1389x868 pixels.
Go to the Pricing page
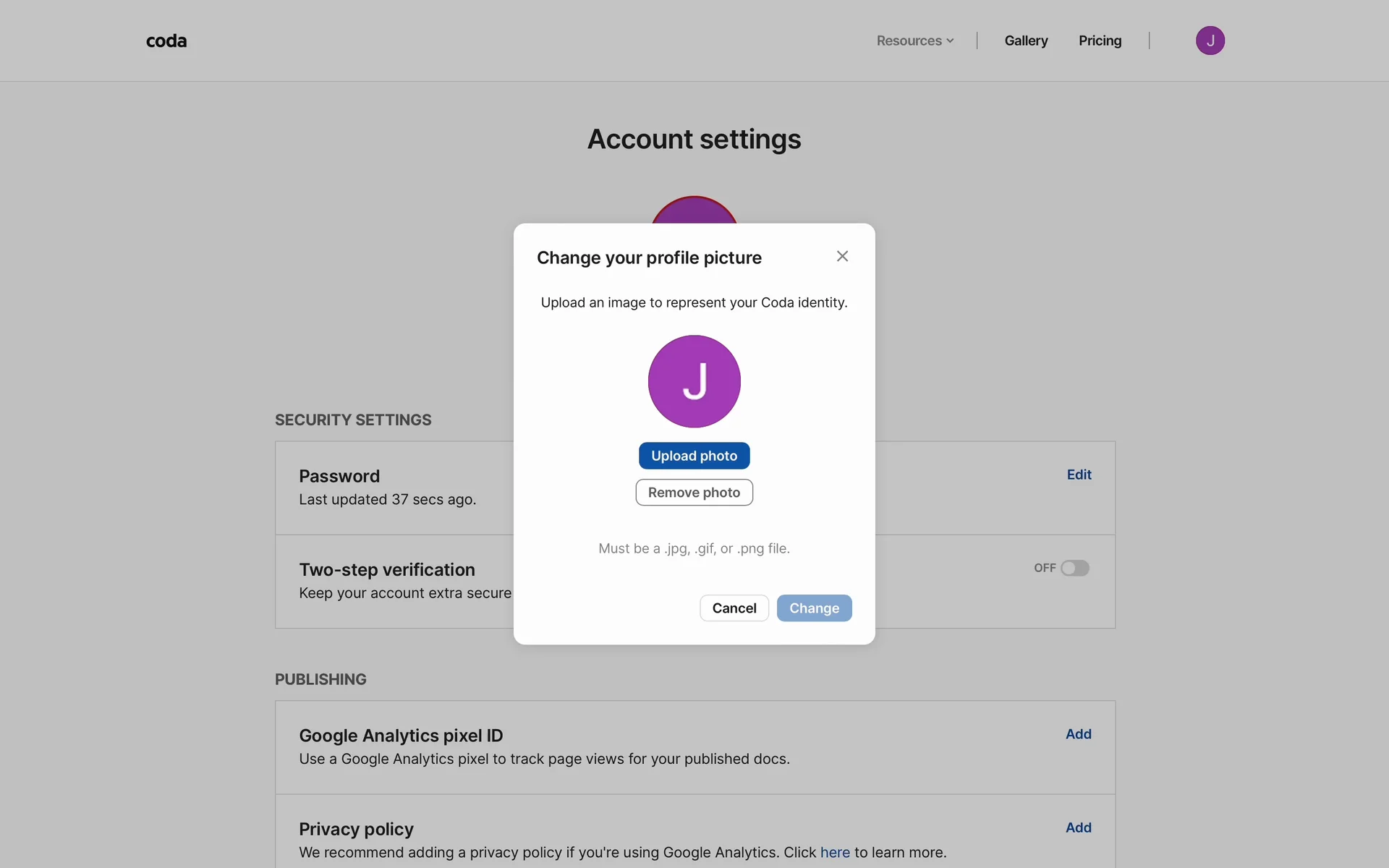coord(1100,41)
